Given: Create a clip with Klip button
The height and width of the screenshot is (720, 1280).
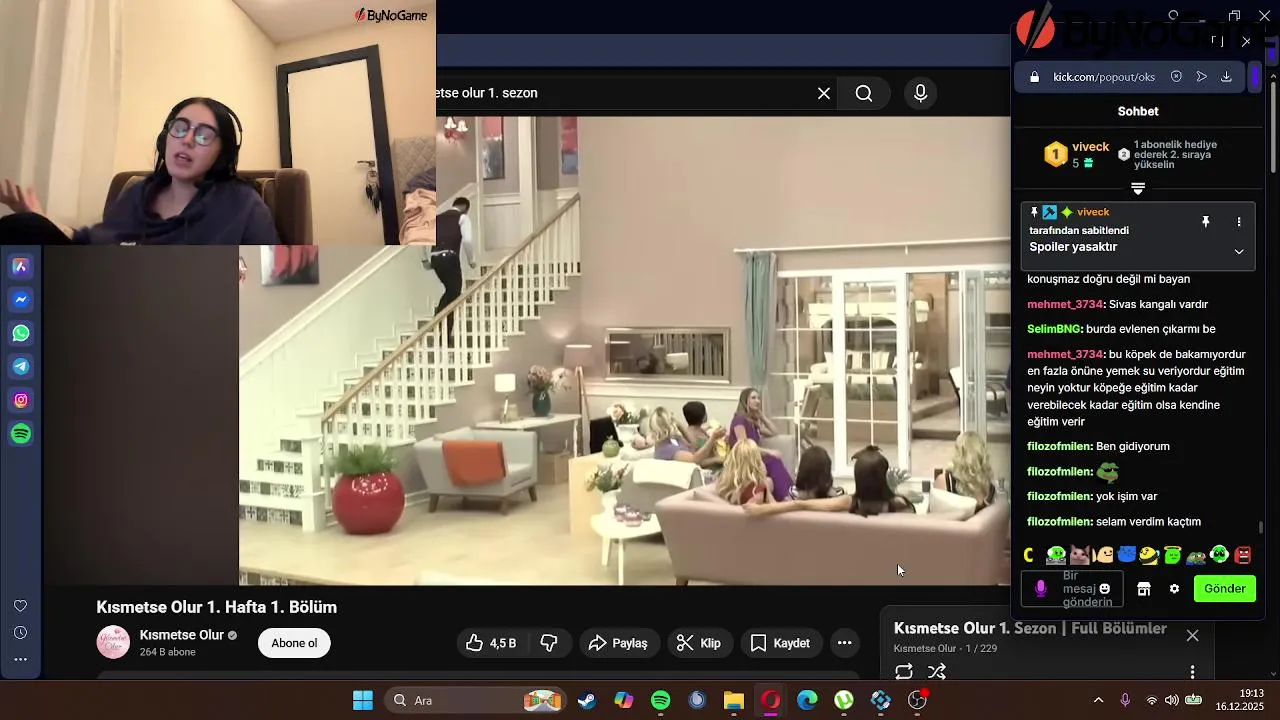Looking at the screenshot, I should click(x=698, y=643).
